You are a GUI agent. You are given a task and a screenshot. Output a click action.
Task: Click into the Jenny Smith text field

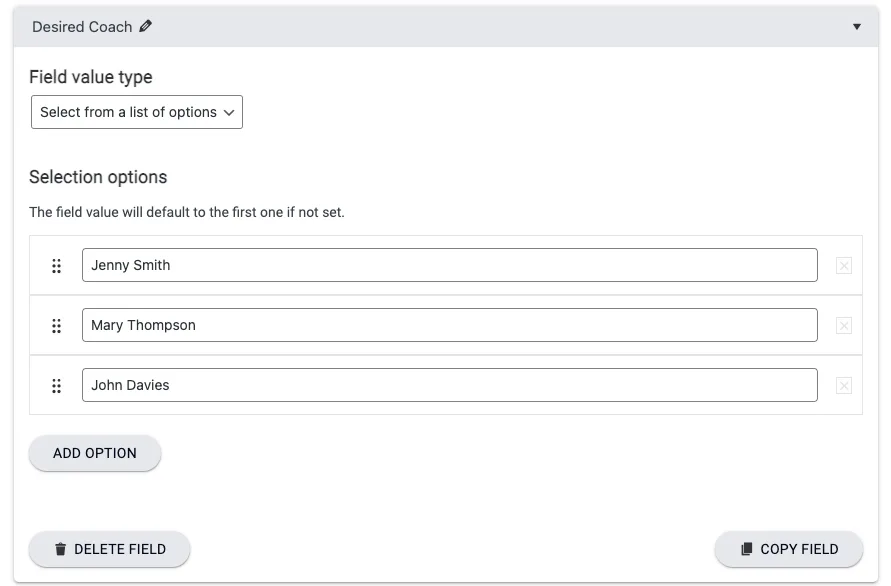(x=449, y=265)
